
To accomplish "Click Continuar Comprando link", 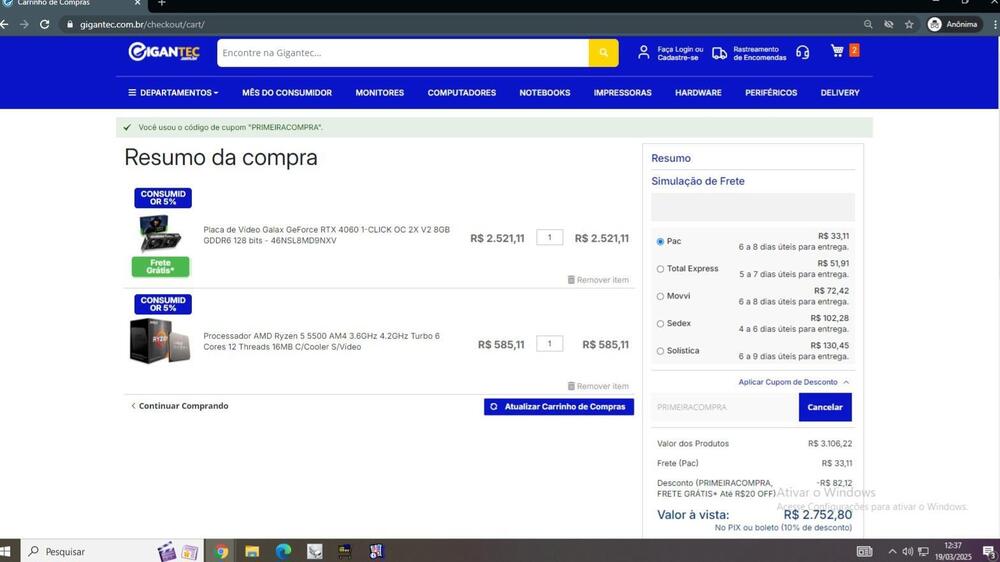I will pyautogui.click(x=179, y=406).
